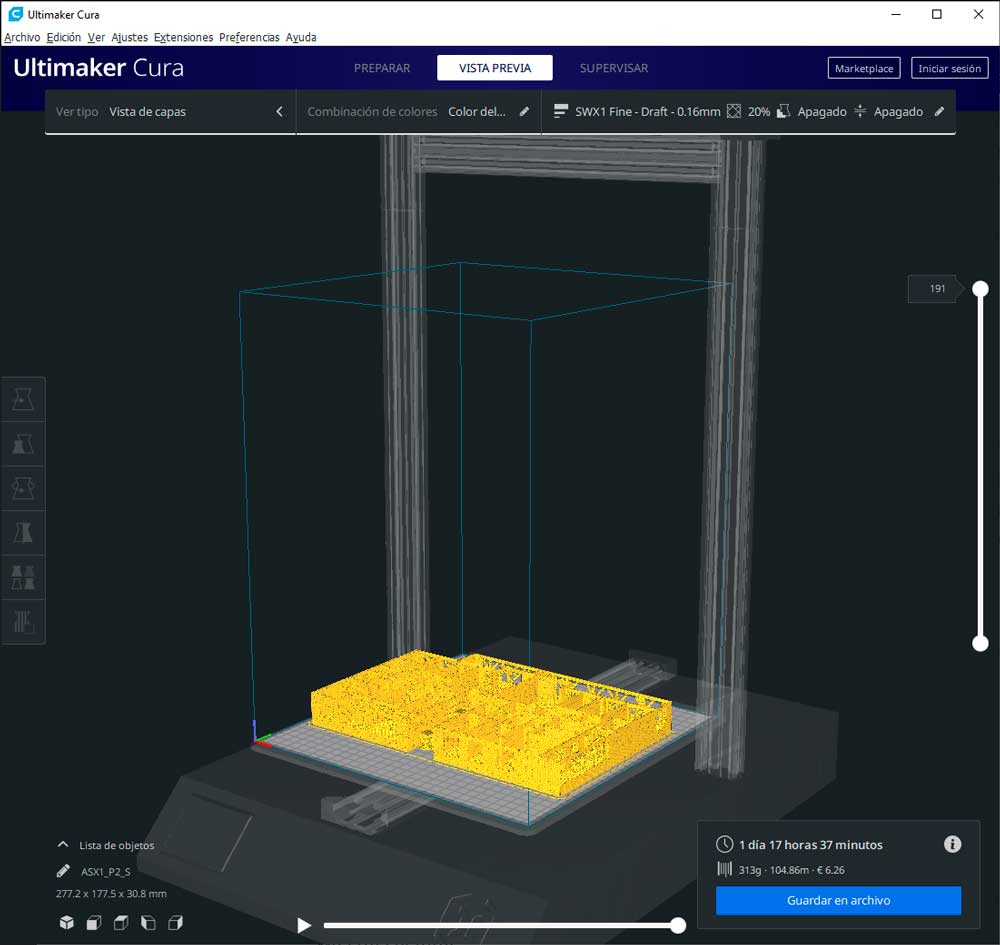Open the Support Blocker tool
1000x945 pixels.
click(x=23, y=621)
